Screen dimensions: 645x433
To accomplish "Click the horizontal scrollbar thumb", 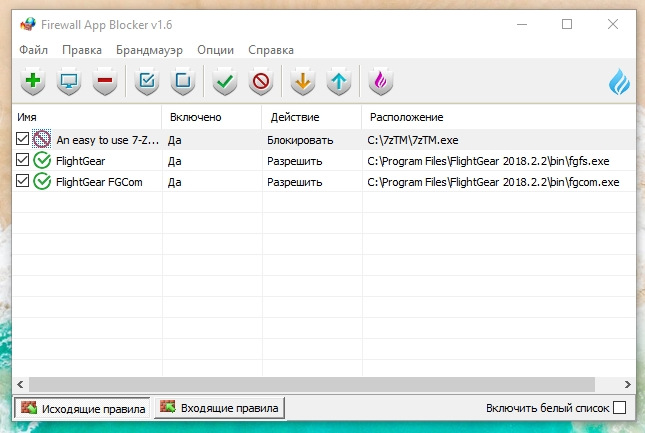I will (x=312, y=384).
